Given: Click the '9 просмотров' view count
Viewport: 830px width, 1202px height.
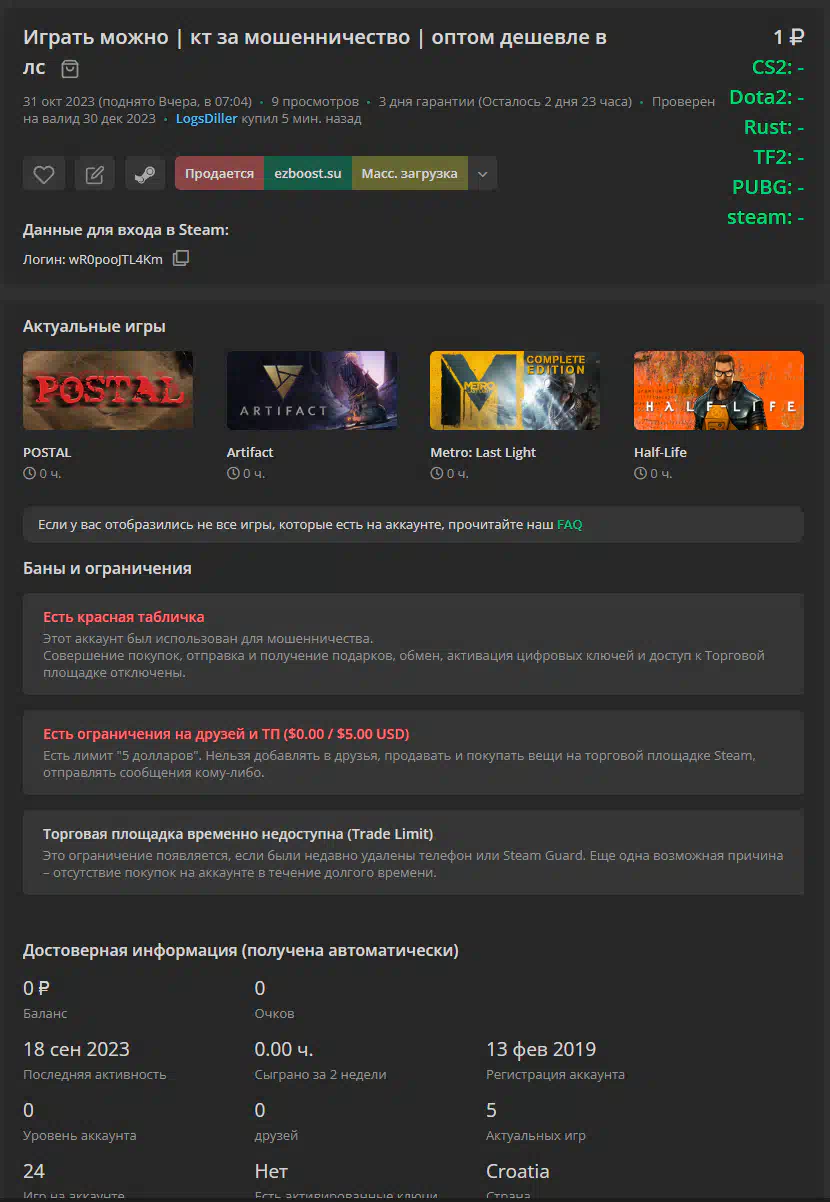Looking at the screenshot, I should click(315, 102).
